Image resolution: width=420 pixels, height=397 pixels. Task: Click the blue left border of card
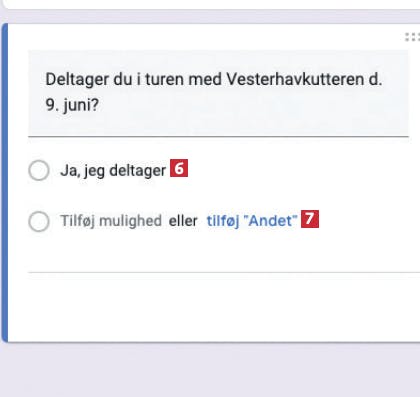click(x=4, y=183)
